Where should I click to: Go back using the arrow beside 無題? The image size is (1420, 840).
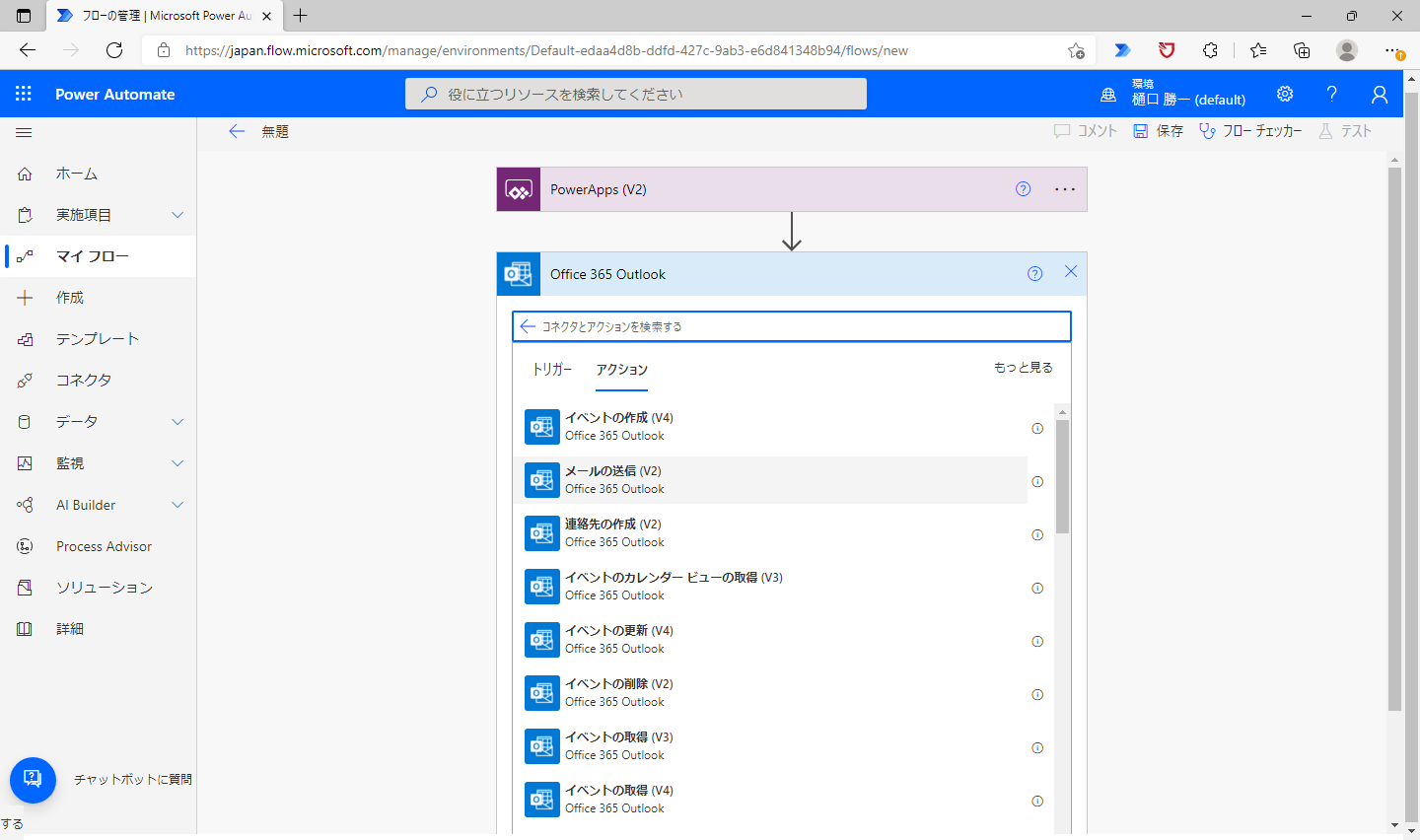[x=237, y=131]
